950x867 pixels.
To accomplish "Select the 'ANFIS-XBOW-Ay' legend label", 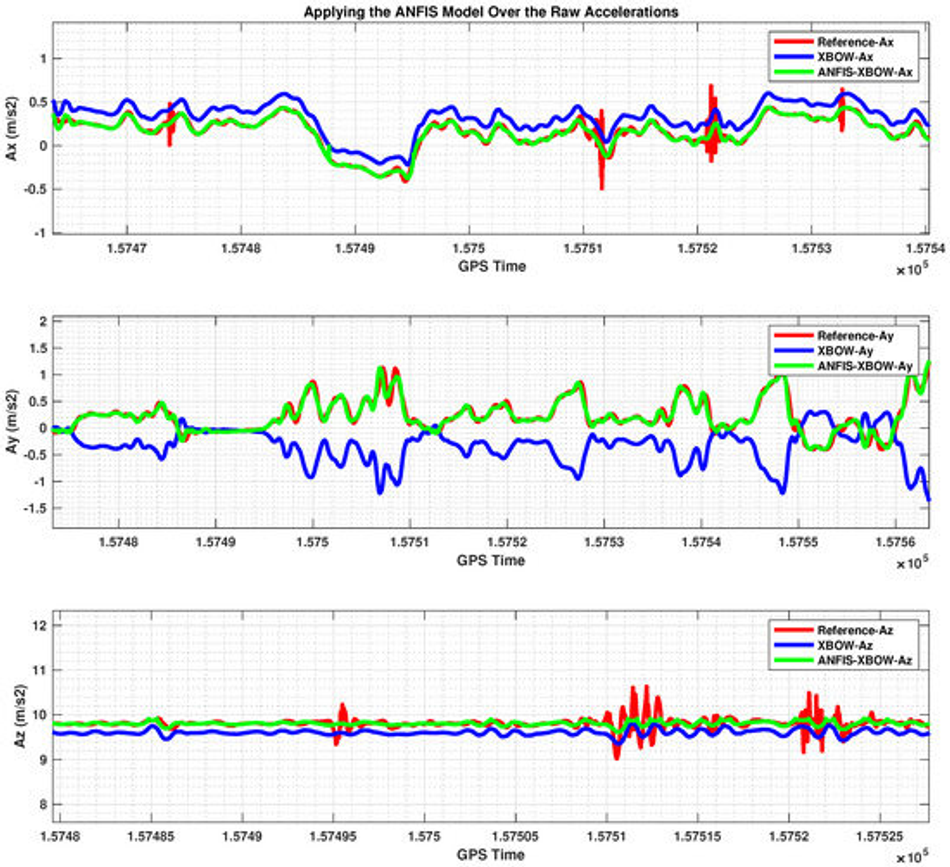I will pos(865,366).
